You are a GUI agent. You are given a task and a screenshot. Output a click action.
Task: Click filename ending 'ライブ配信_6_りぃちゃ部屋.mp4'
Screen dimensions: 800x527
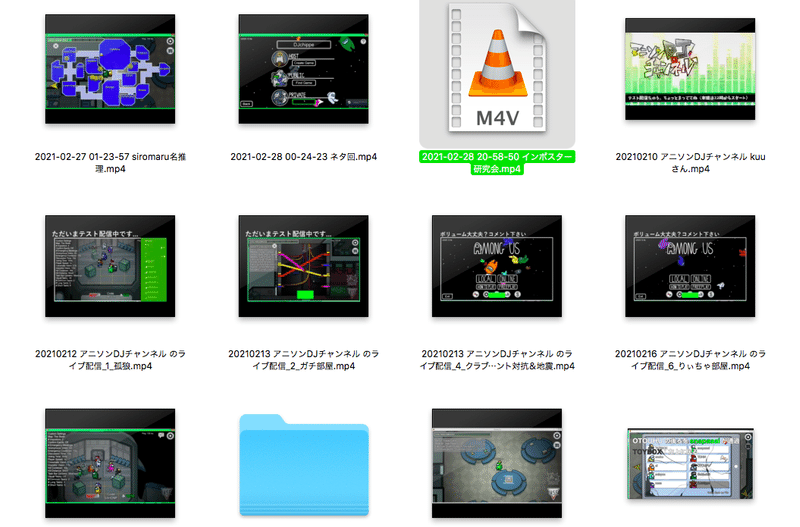(690, 360)
